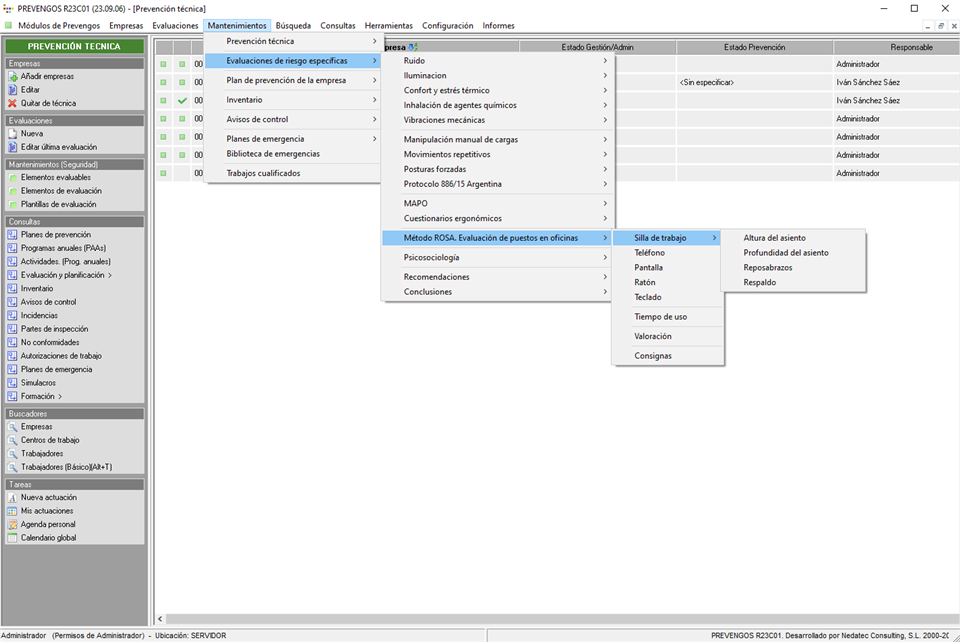Screen dimensions: 960x642
Task: Open the Herramientas menu
Action: coord(388,26)
